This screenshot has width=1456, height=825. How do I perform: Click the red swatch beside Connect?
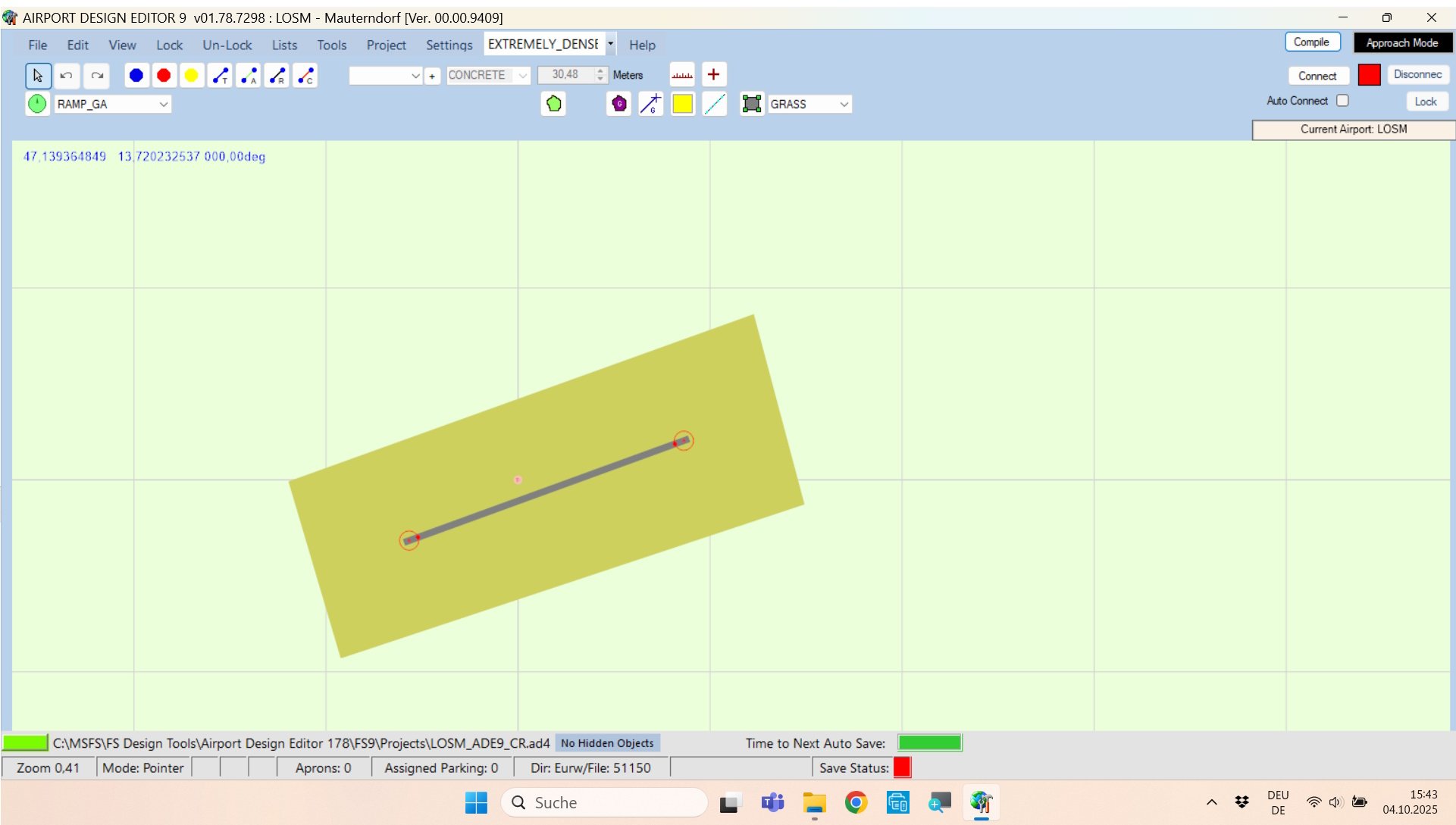coord(1369,75)
